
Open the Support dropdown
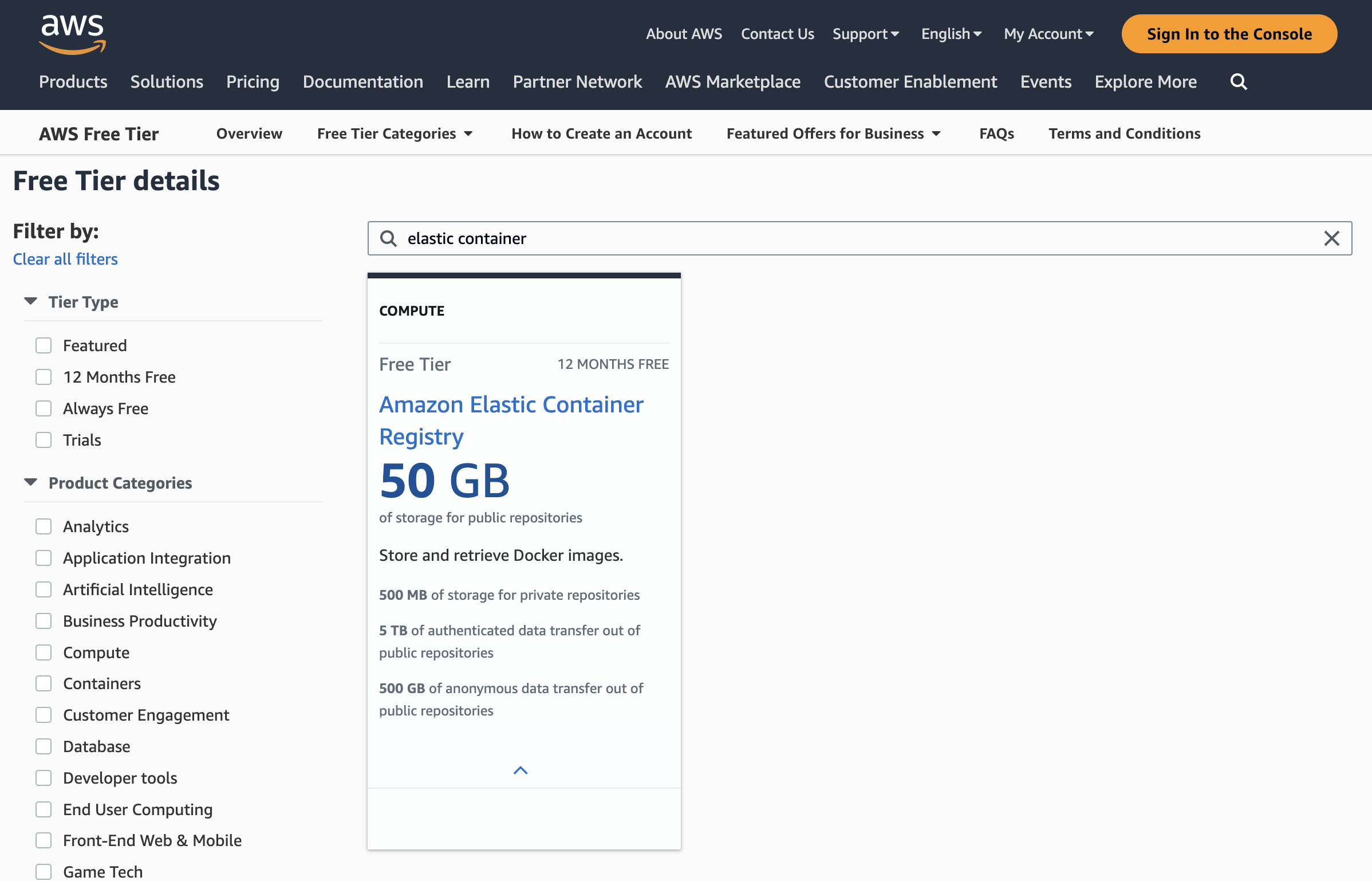[866, 34]
